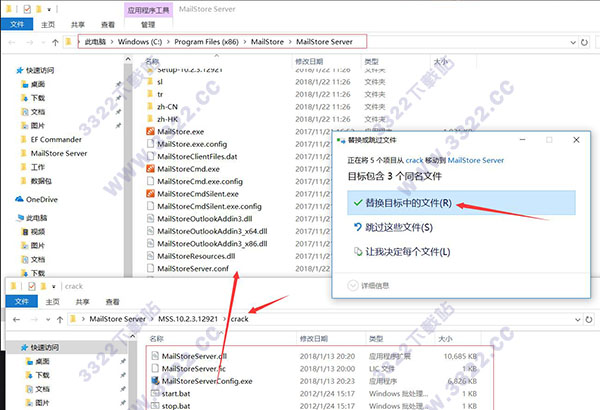The image size is (600, 410).
Task: Select MailStoreCmdSilent.exe file
Action: 198,194
